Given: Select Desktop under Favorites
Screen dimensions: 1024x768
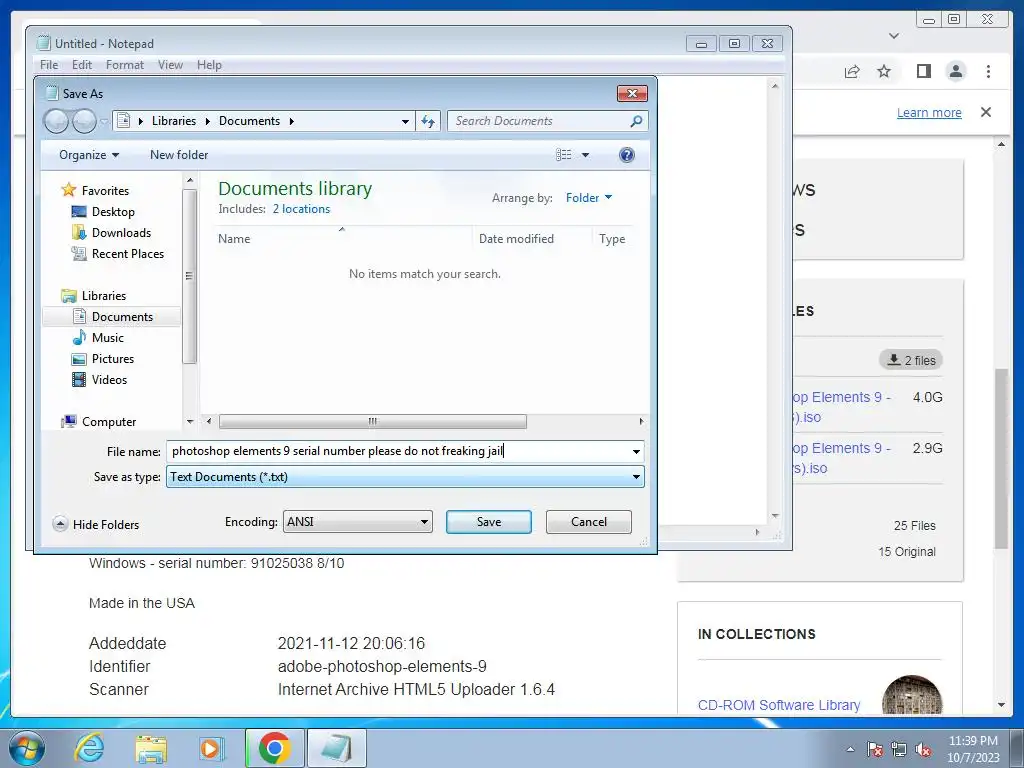Looking at the screenshot, I should (x=113, y=212).
